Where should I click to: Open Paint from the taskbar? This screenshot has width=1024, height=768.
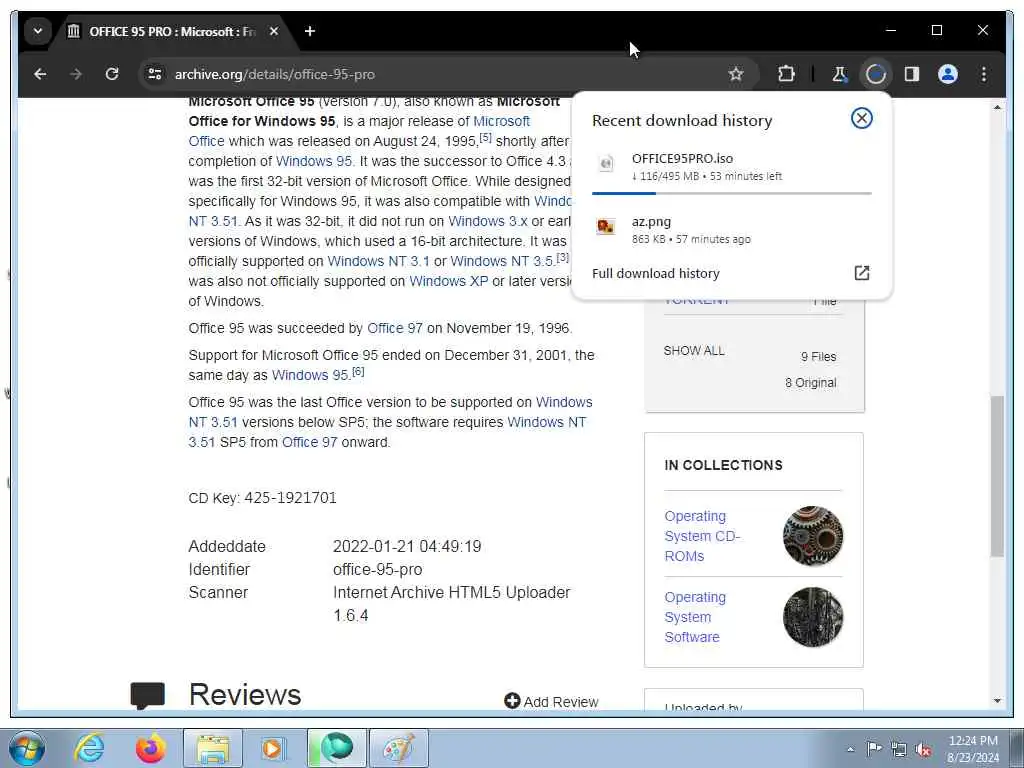pyautogui.click(x=399, y=748)
